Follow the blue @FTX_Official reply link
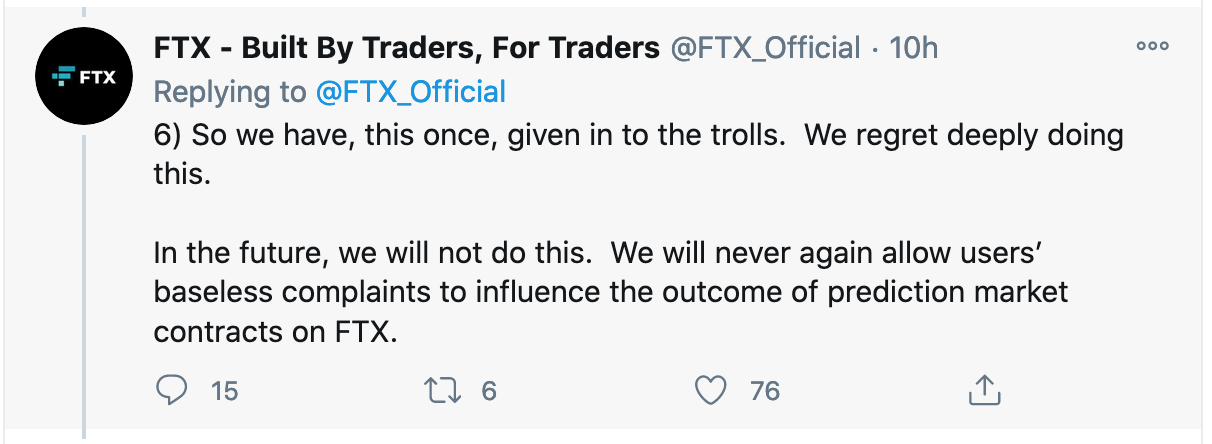Screen dimensions: 1212x444 pyautogui.click(x=410, y=92)
